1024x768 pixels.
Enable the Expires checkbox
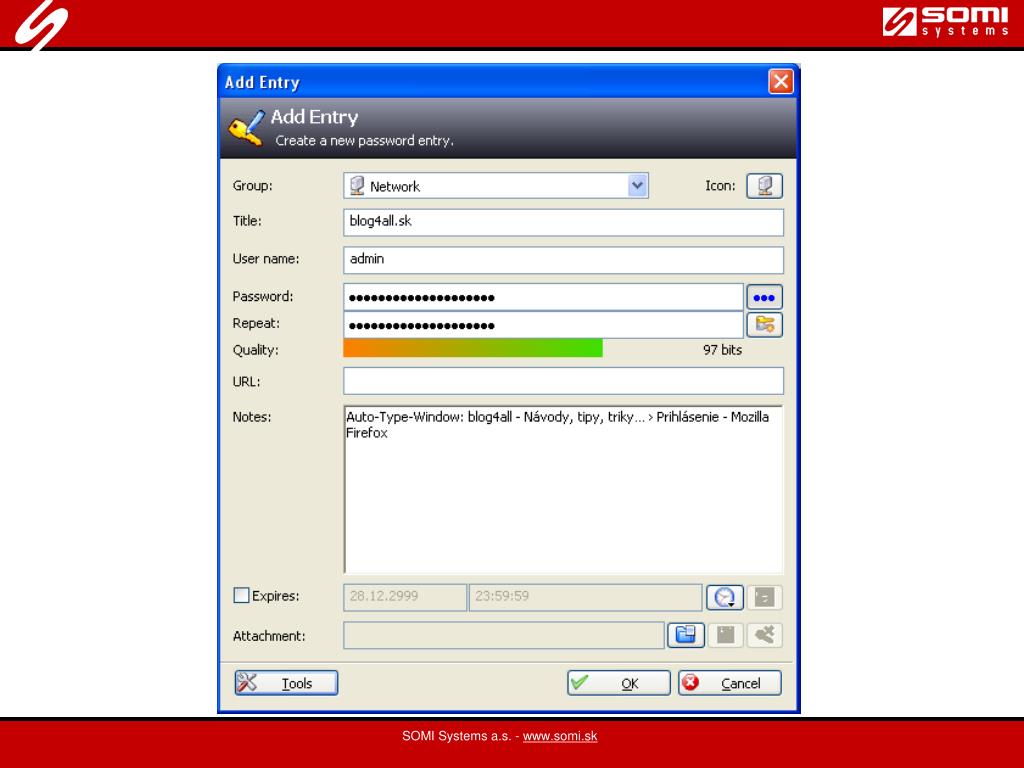pyautogui.click(x=241, y=596)
